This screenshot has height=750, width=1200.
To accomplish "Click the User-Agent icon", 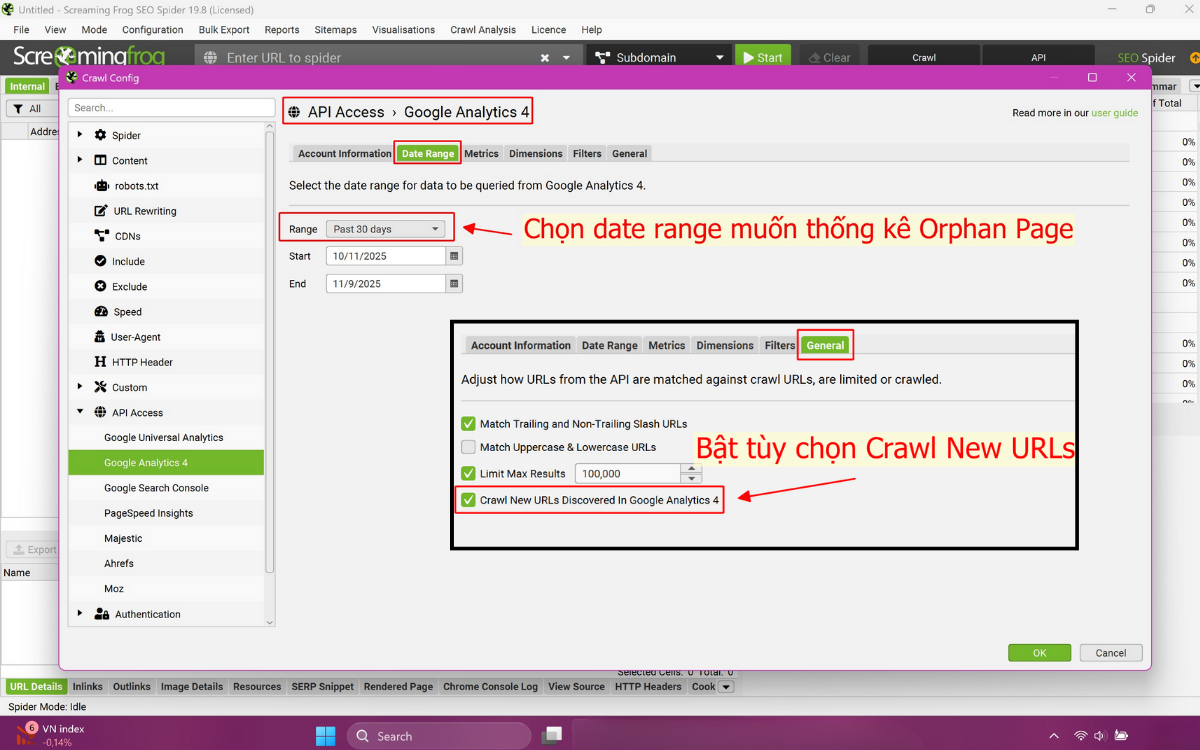I will (100, 337).
